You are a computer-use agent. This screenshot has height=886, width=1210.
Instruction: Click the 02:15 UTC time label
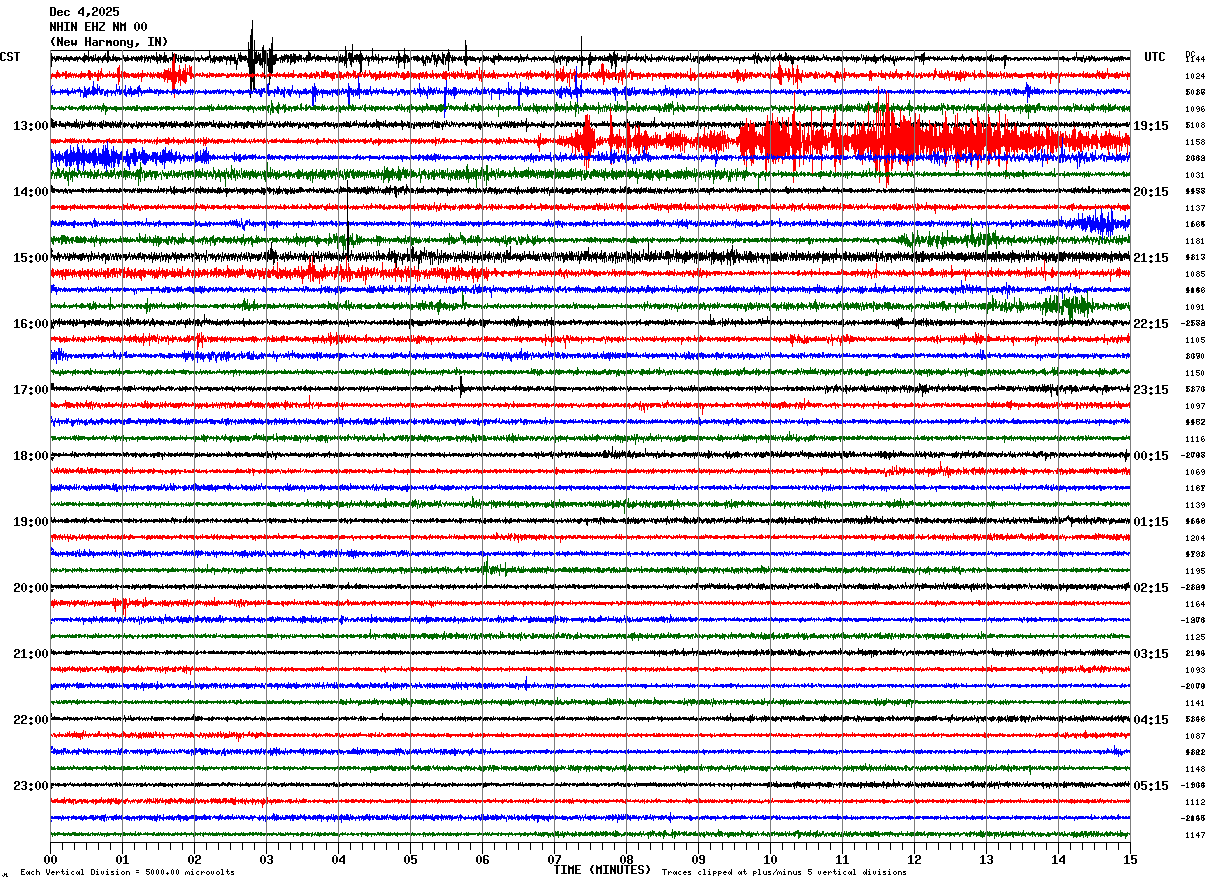click(1151, 588)
